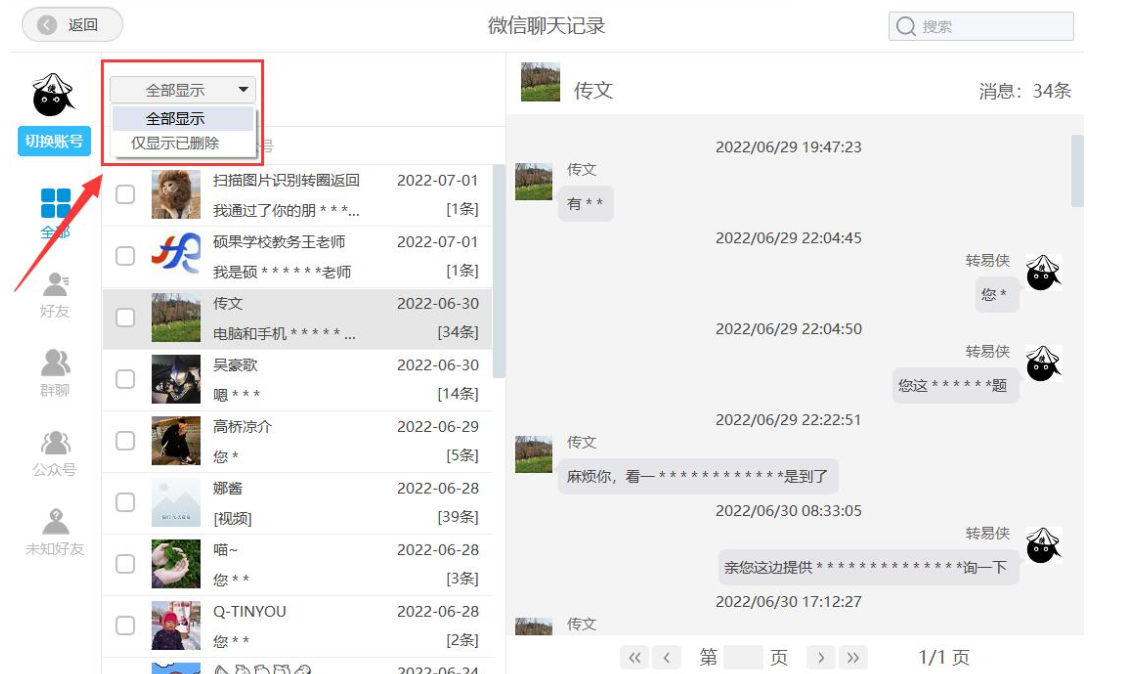Click the [视频] preview under 娜酱

point(232,518)
